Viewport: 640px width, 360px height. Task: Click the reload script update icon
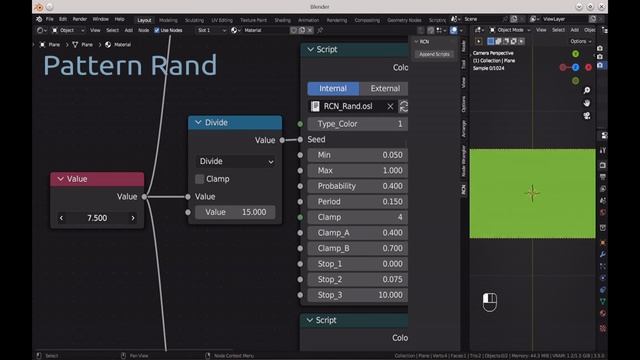click(403, 107)
